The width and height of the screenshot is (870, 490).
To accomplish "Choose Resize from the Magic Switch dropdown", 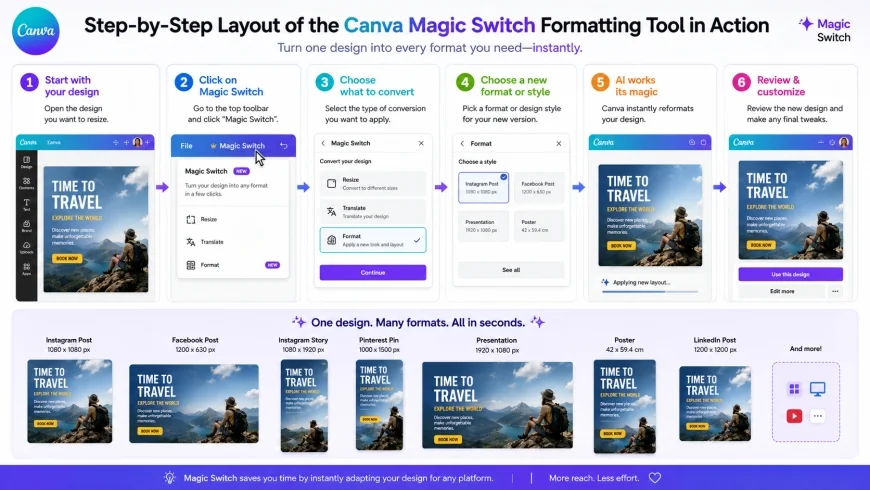I will point(233,219).
